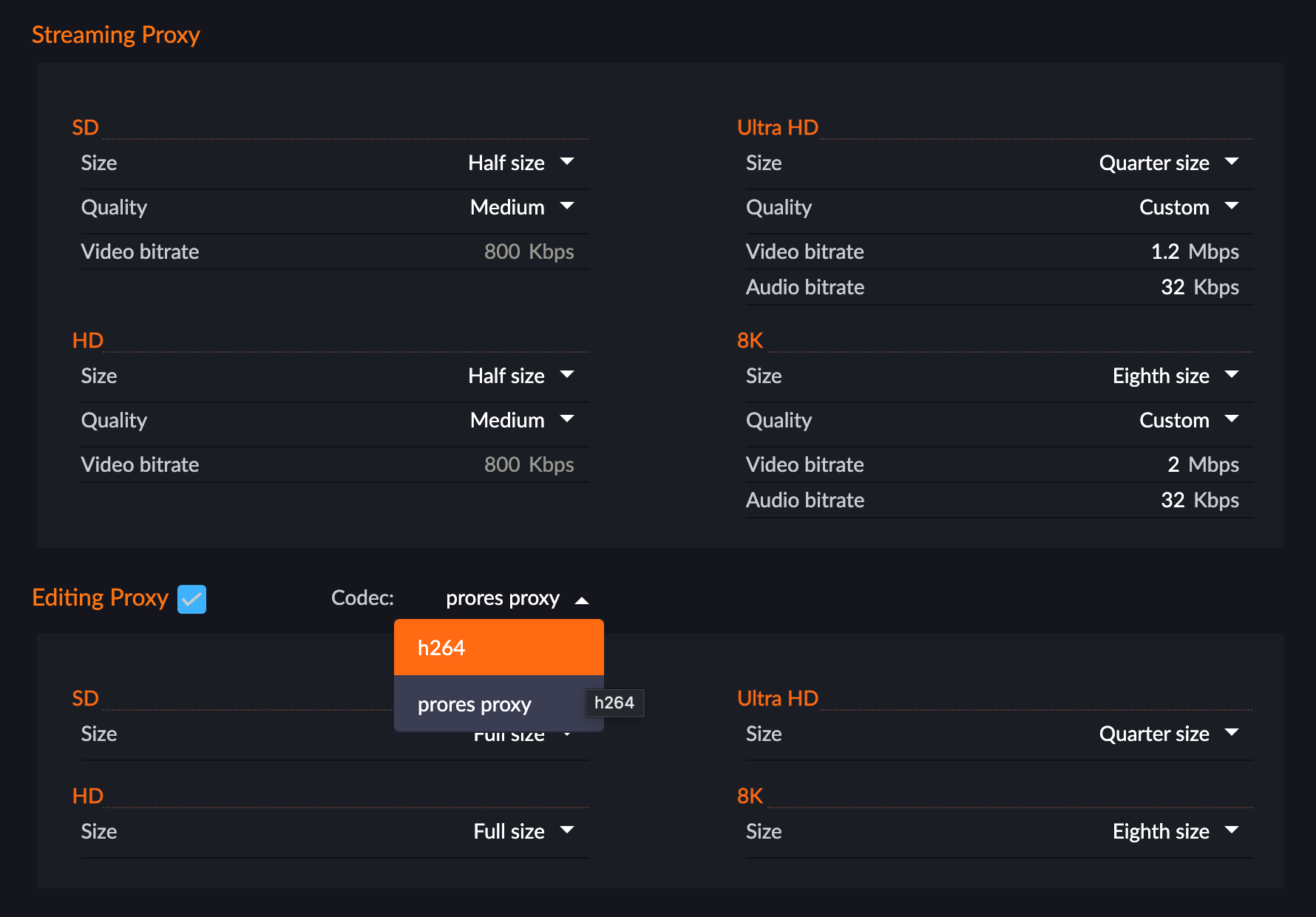Expand Streaming HD Quality dropdown
The width and height of the screenshot is (1316, 917).
click(520, 420)
